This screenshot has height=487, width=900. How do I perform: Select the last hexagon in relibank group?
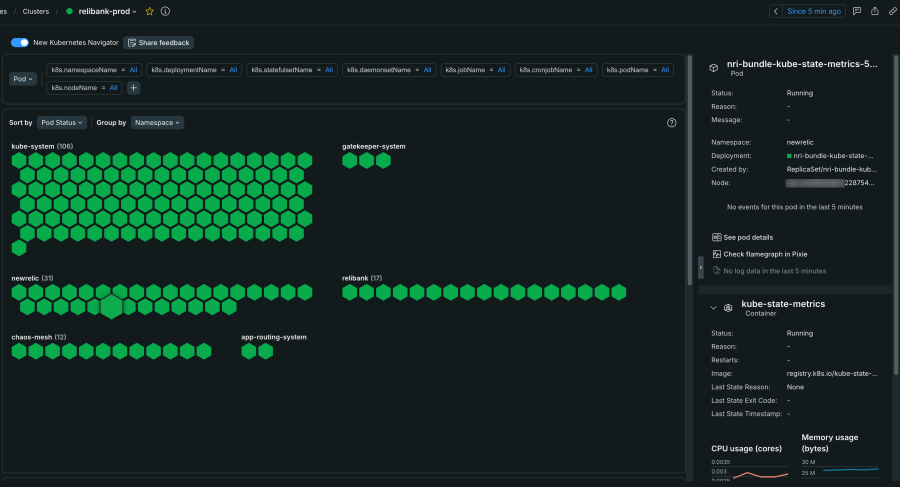pyautogui.click(x=619, y=292)
